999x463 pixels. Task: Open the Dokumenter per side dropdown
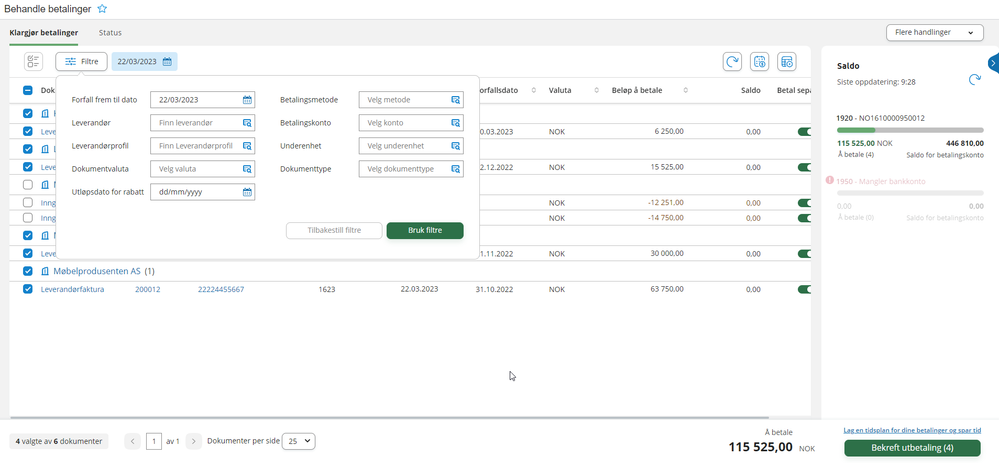click(x=298, y=441)
